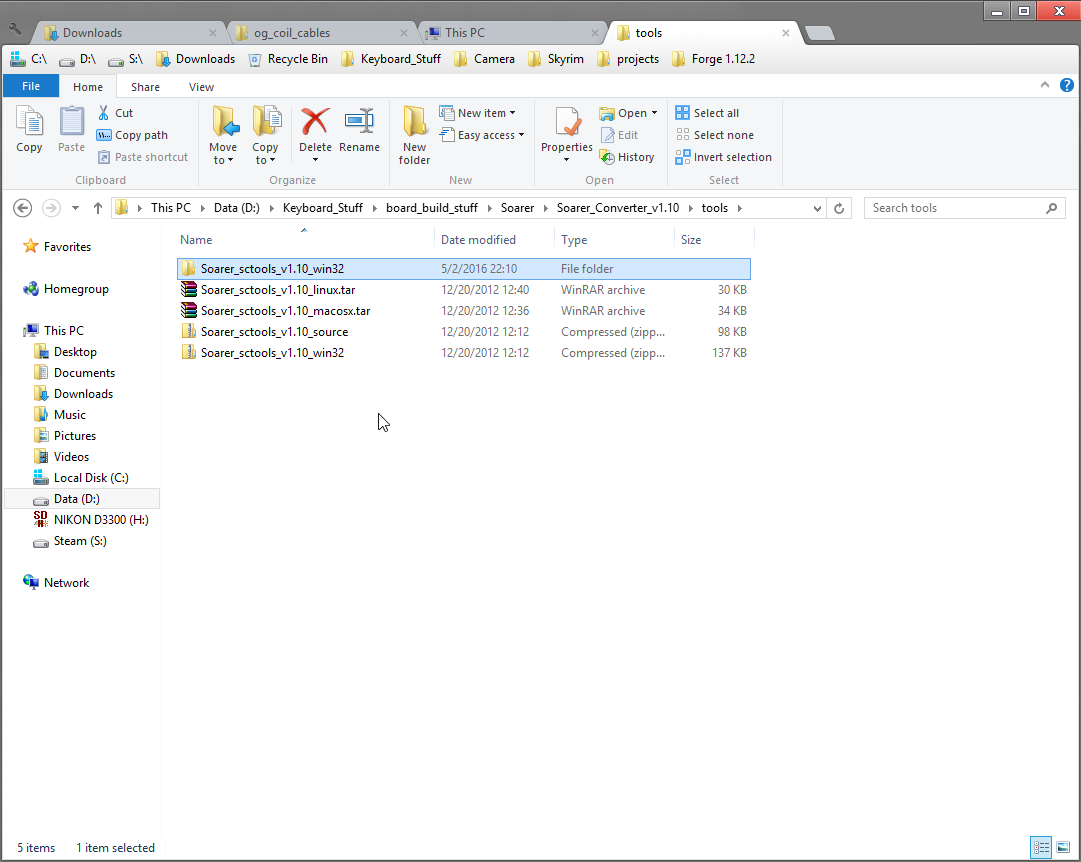Open the recent locations dropdown arrow

75,208
